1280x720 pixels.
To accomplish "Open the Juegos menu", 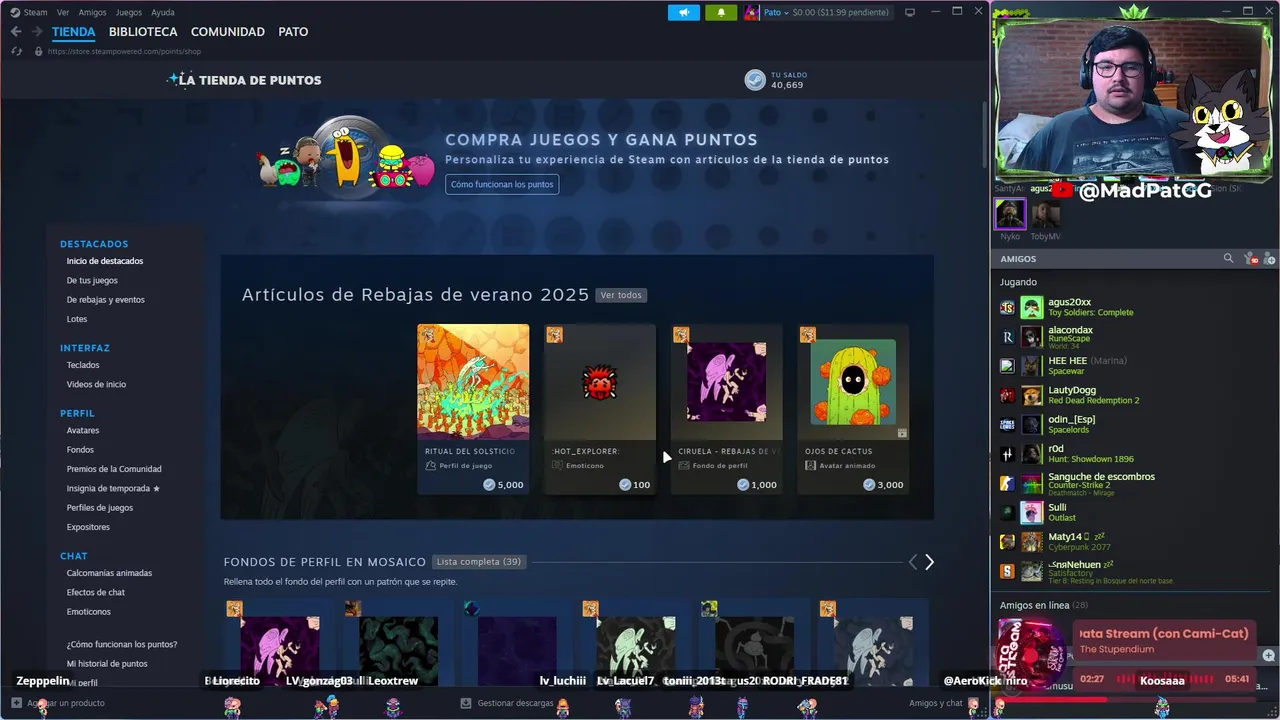I will point(129,12).
